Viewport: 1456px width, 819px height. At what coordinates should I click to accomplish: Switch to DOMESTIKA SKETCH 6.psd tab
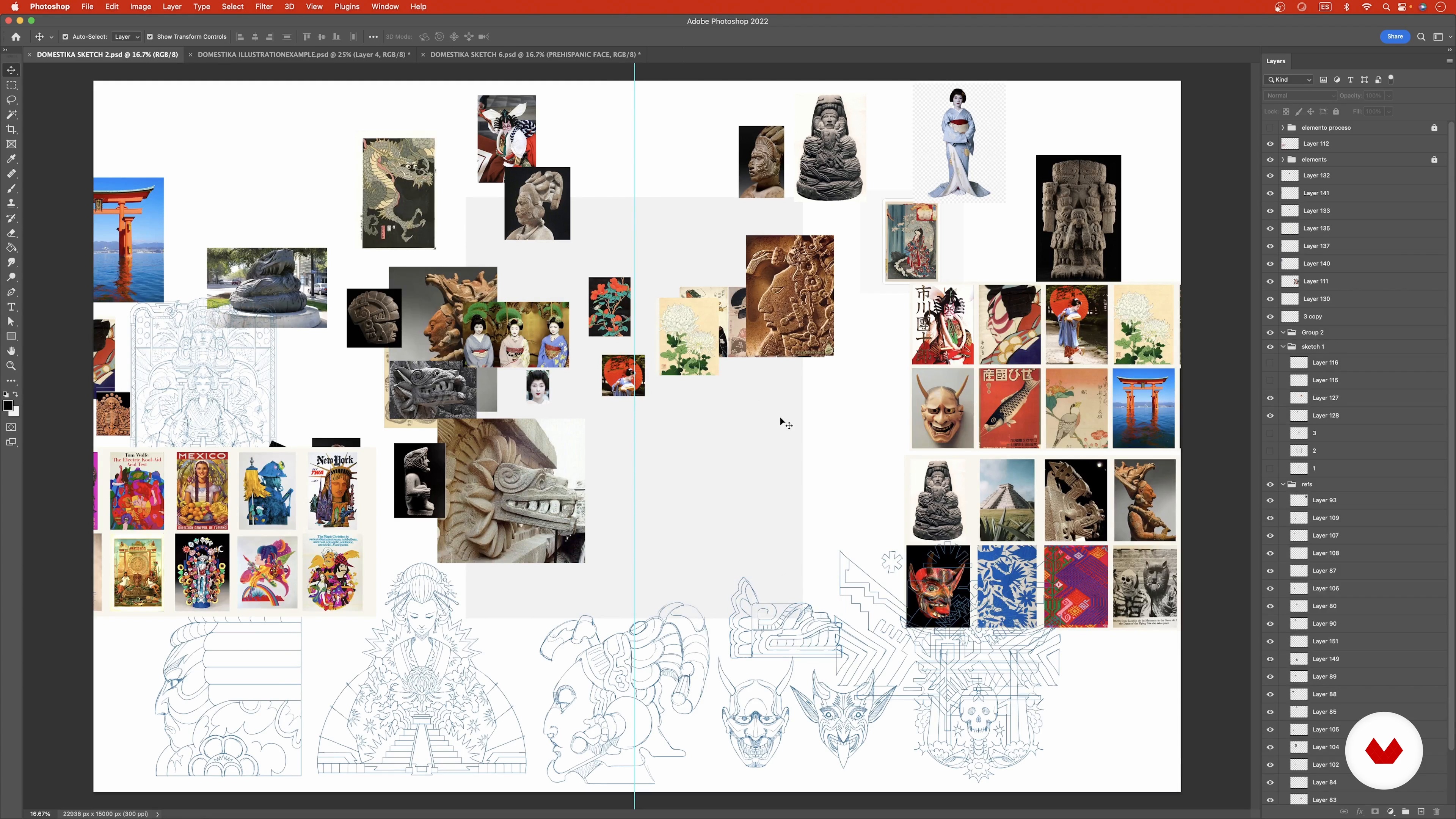(535, 55)
